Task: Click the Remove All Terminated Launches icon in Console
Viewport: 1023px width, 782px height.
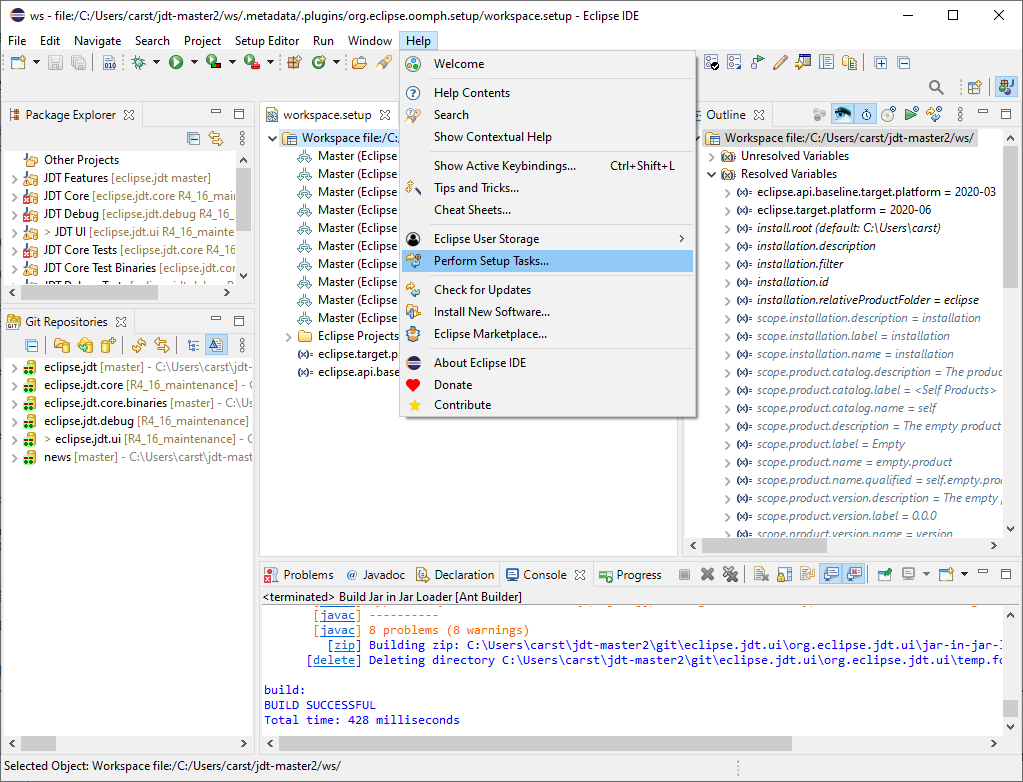Action: pyautogui.click(x=731, y=575)
